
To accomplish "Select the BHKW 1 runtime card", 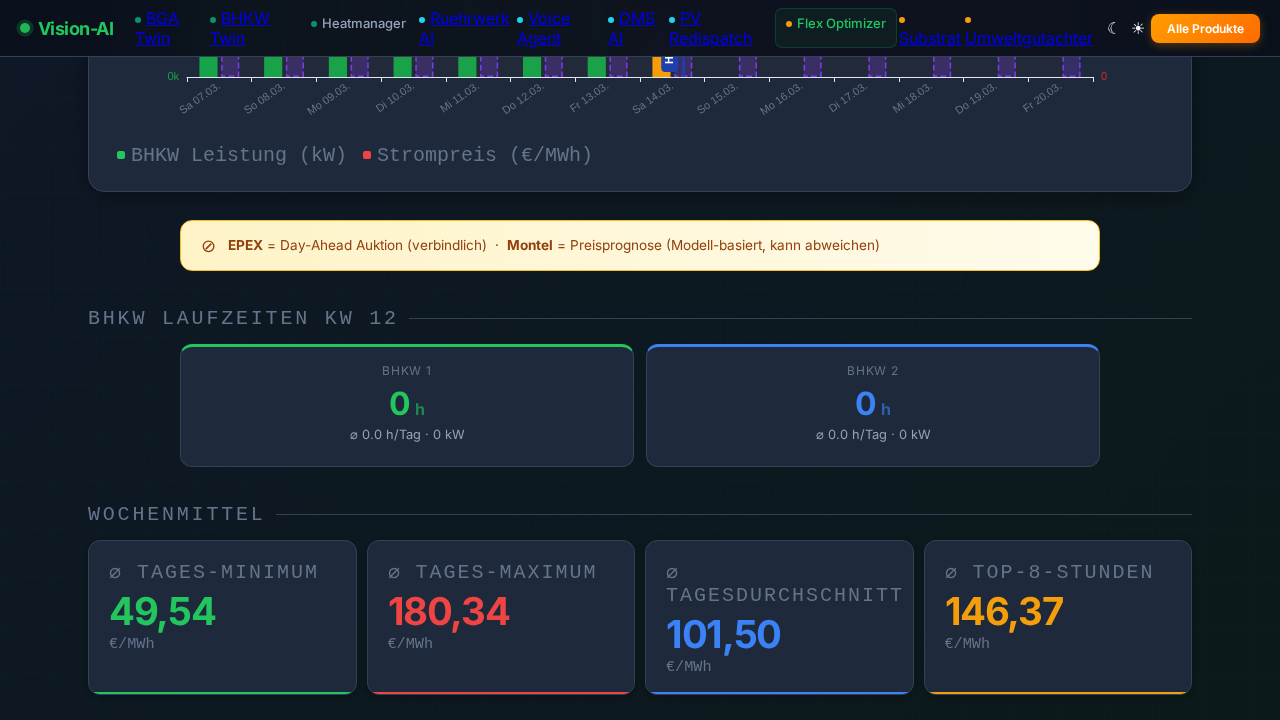I will tap(406, 405).
